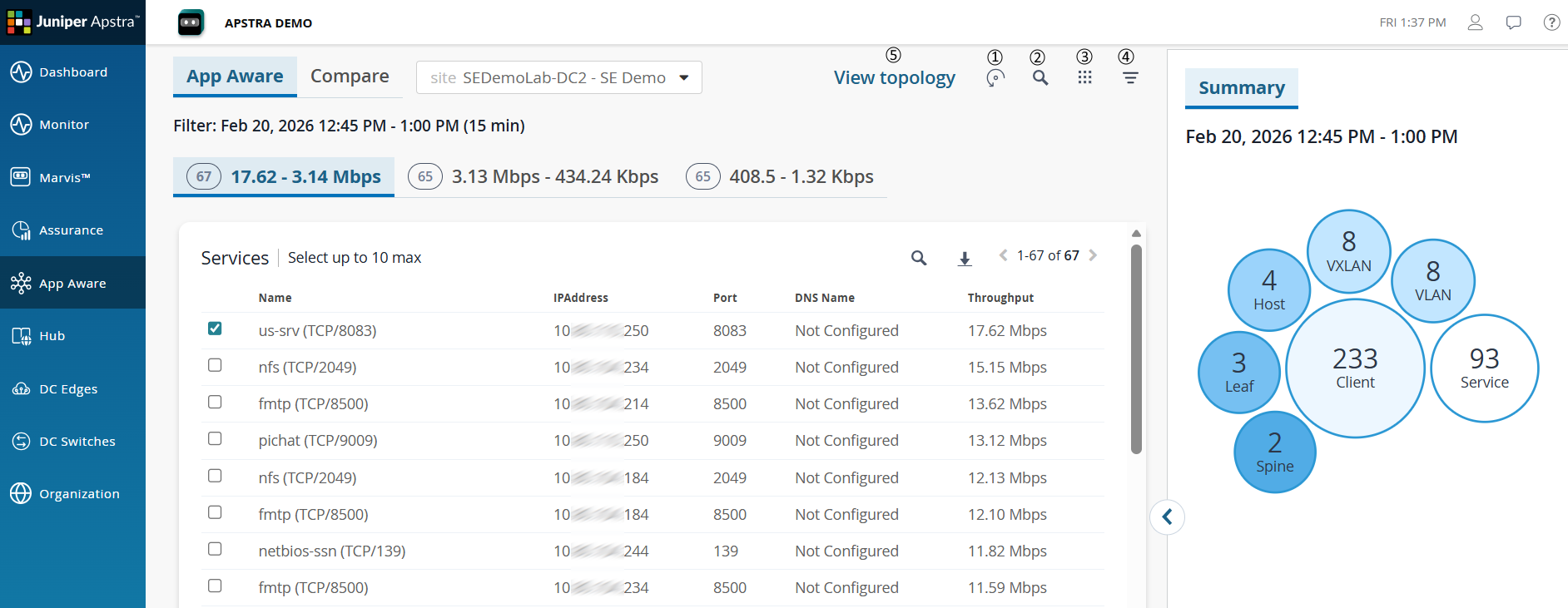This screenshot has height=608, width=1568.
Task: Switch to the Compare tab
Action: coord(350,77)
